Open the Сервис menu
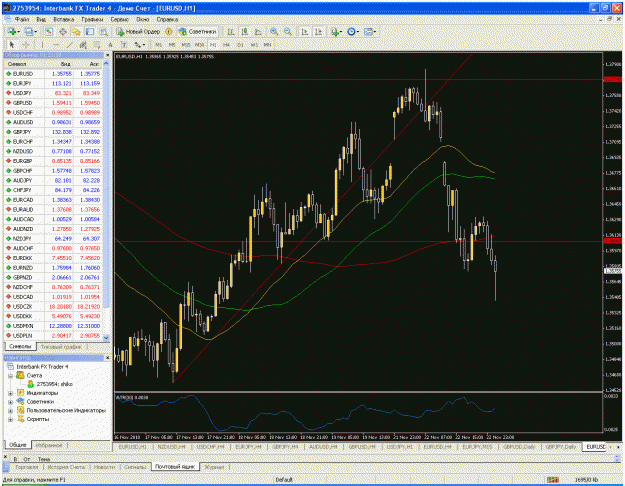This screenshot has height=486, width=625. click(120, 19)
